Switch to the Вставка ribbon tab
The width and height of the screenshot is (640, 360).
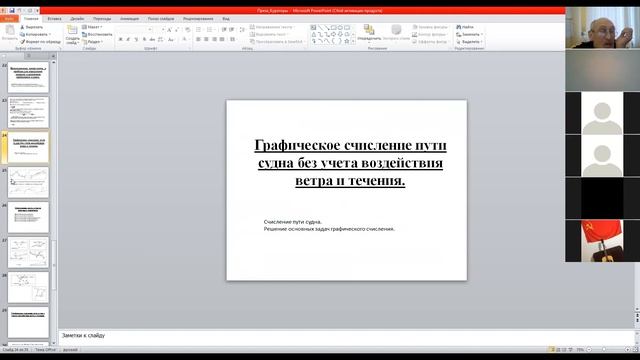54,19
